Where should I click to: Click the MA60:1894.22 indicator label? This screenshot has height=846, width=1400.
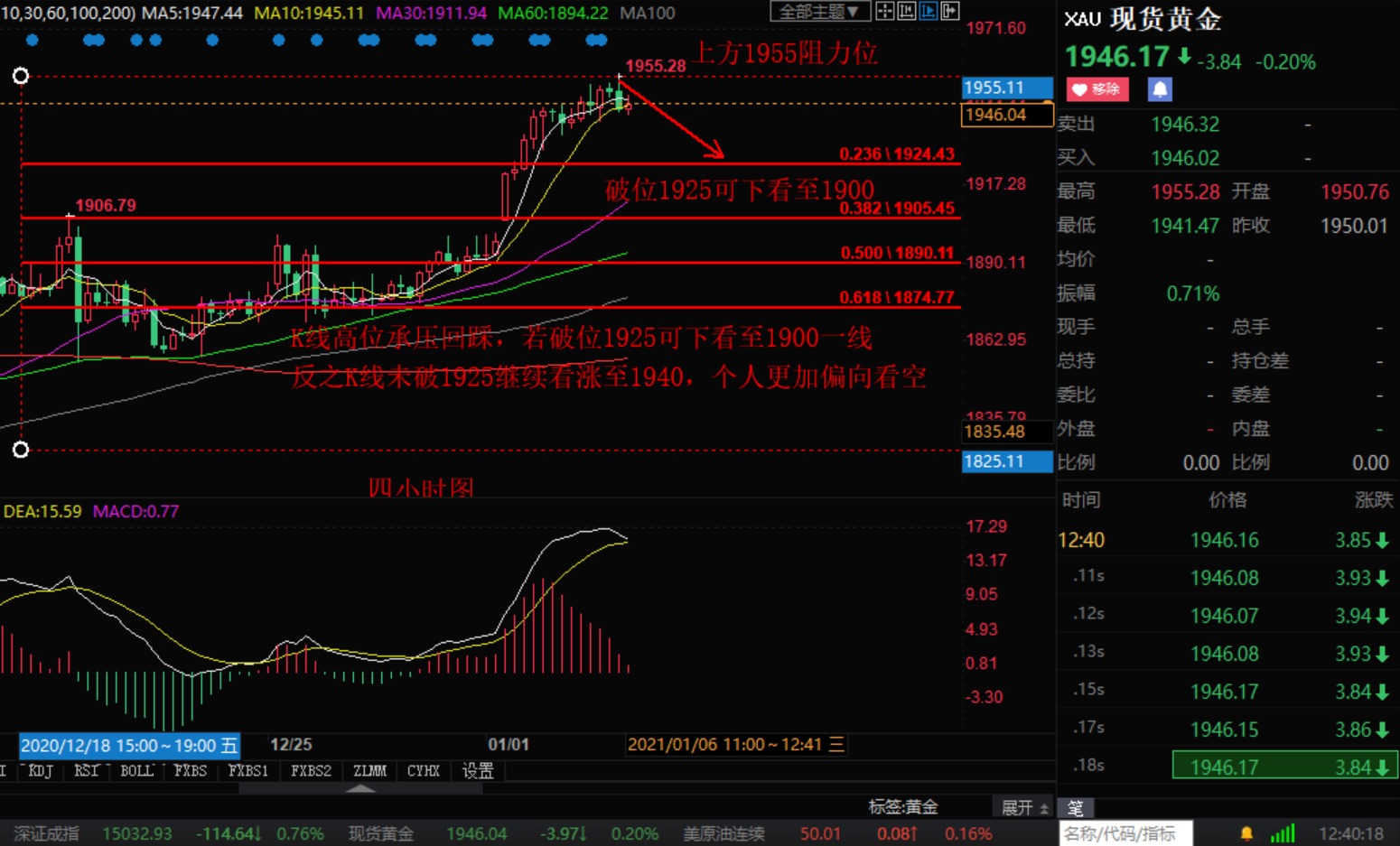click(553, 13)
